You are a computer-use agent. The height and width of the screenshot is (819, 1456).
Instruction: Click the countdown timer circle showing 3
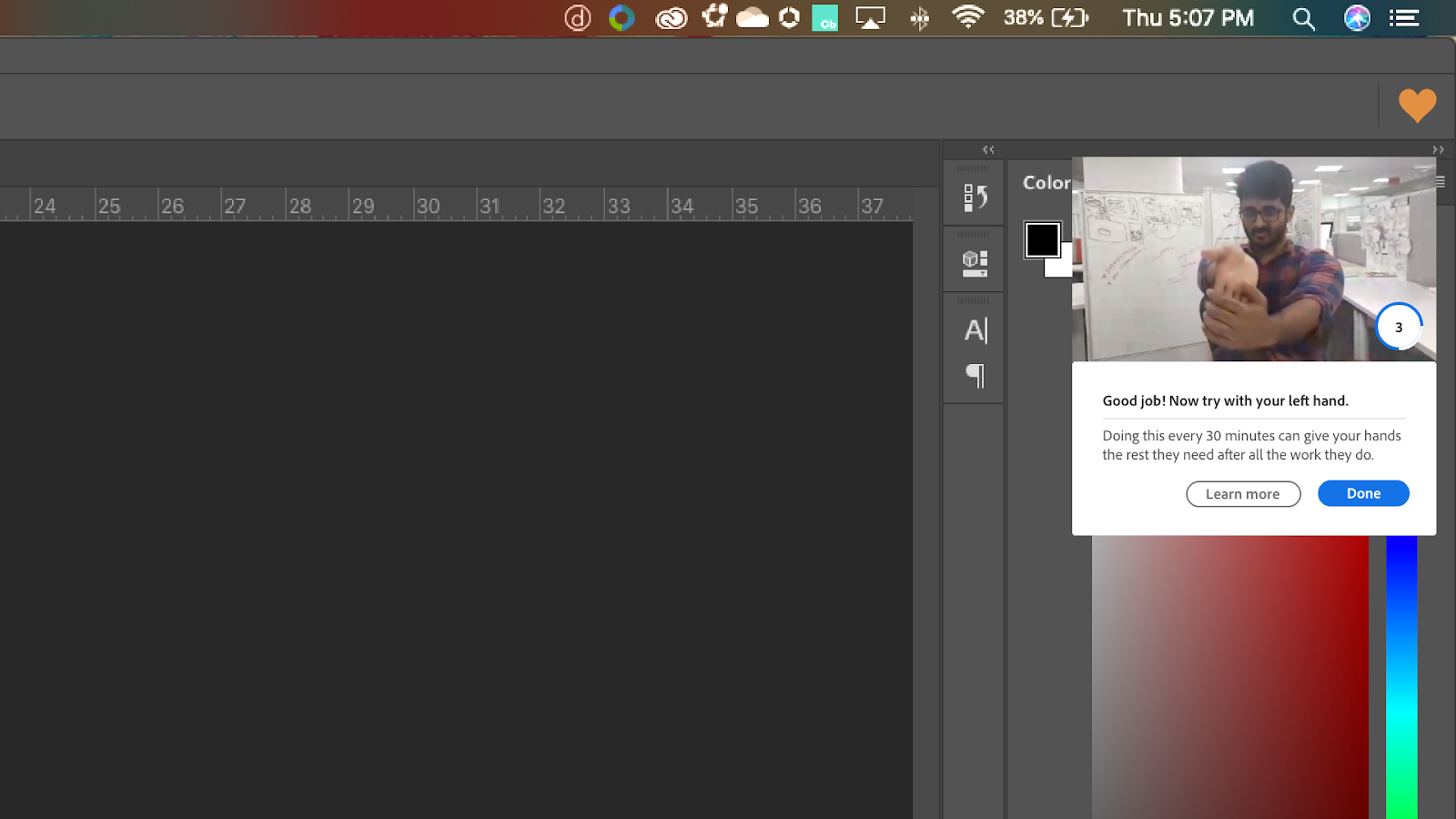(1399, 327)
